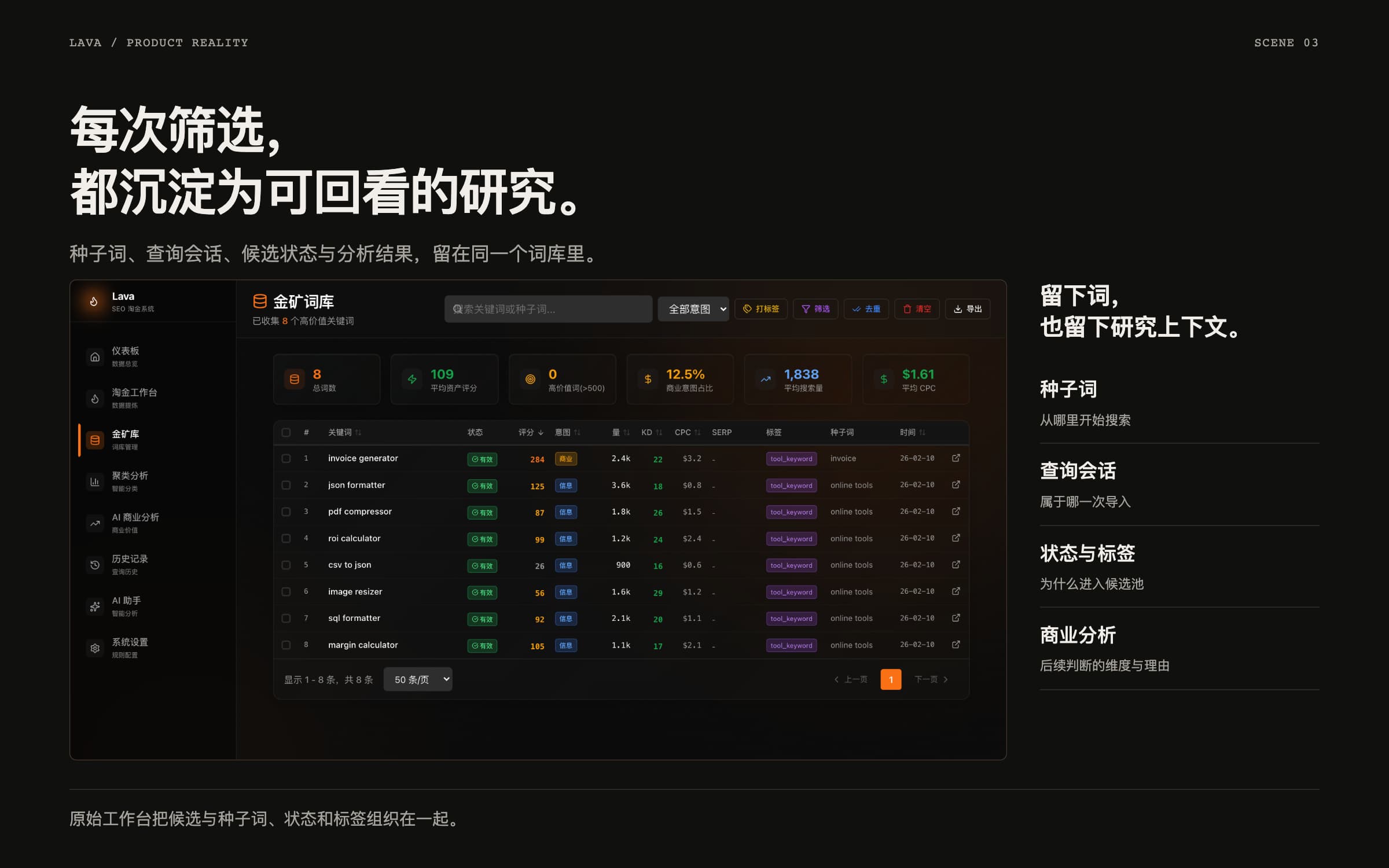Click the 平均搜索量 trend stat icon

pos(766,380)
